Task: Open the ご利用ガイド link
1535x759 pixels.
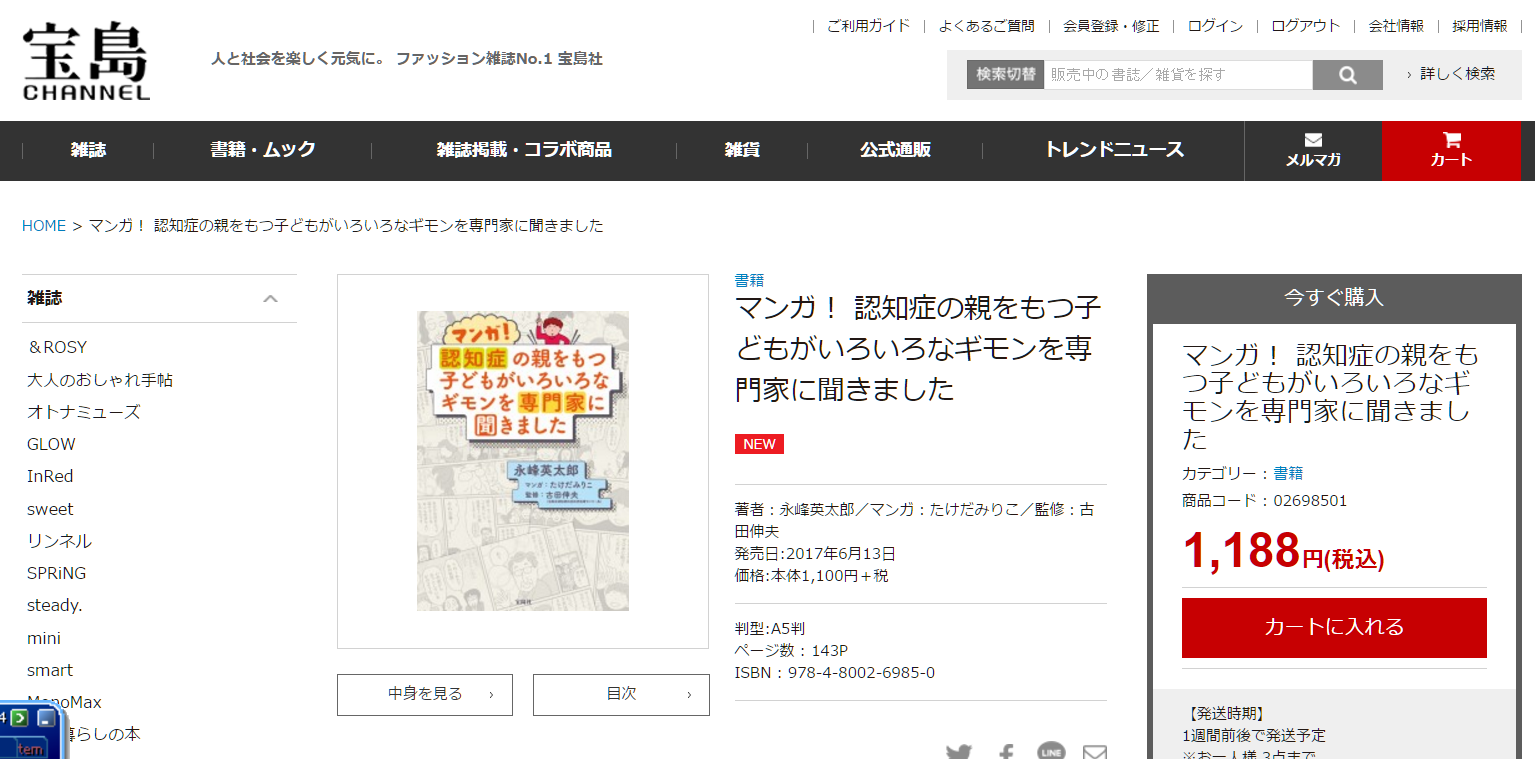Action: pyautogui.click(x=868, y=26)
